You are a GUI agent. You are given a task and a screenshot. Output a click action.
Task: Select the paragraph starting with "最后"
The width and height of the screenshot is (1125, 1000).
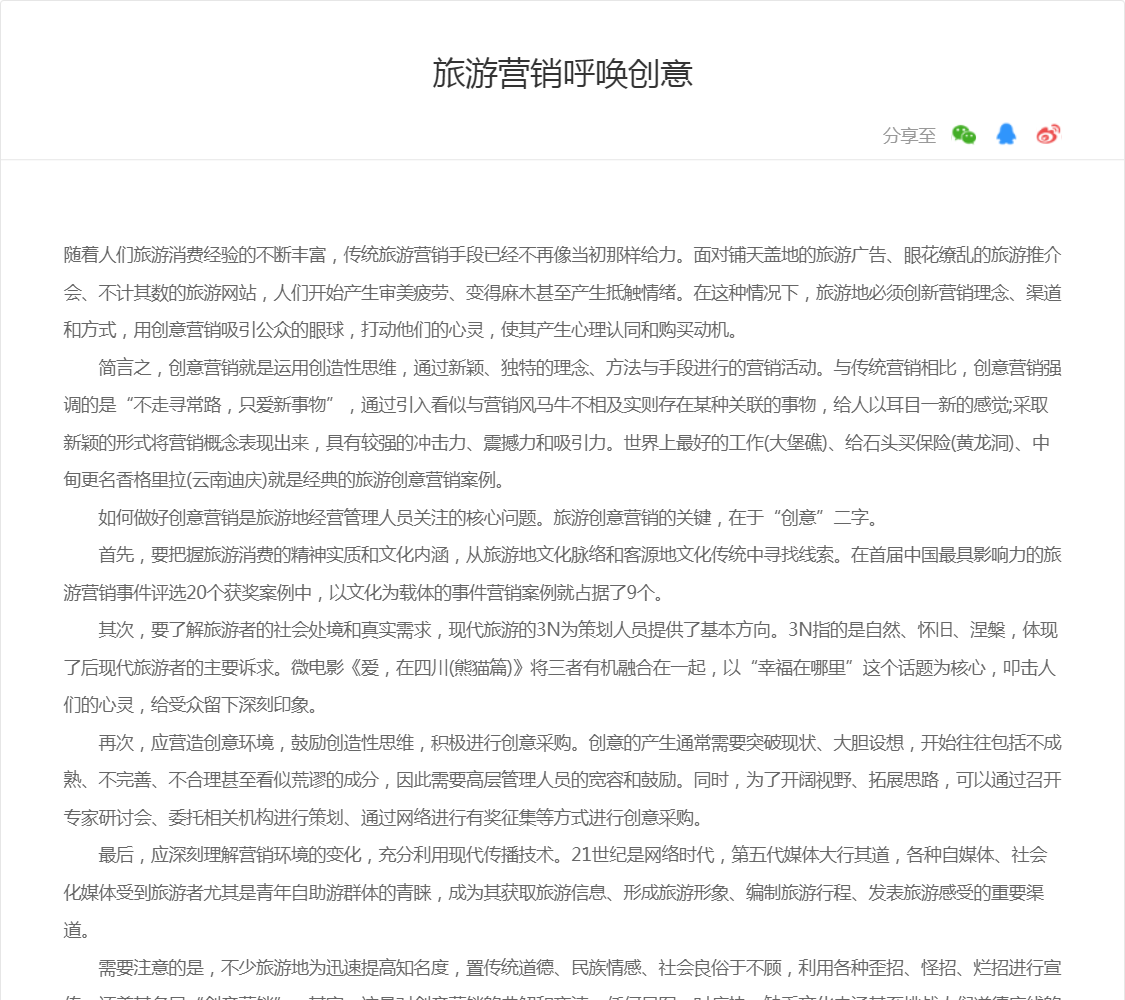tap(562, 891)
